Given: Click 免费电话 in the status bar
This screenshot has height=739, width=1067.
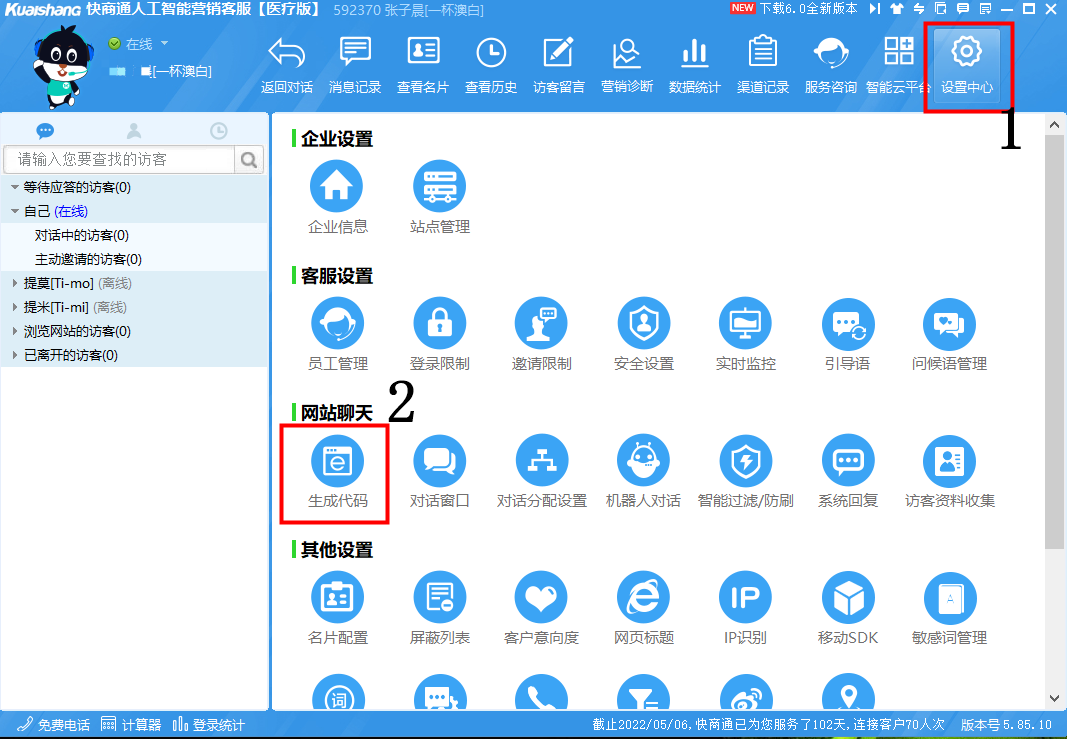Looking at the screenshot, I should [x=54, y=725].
